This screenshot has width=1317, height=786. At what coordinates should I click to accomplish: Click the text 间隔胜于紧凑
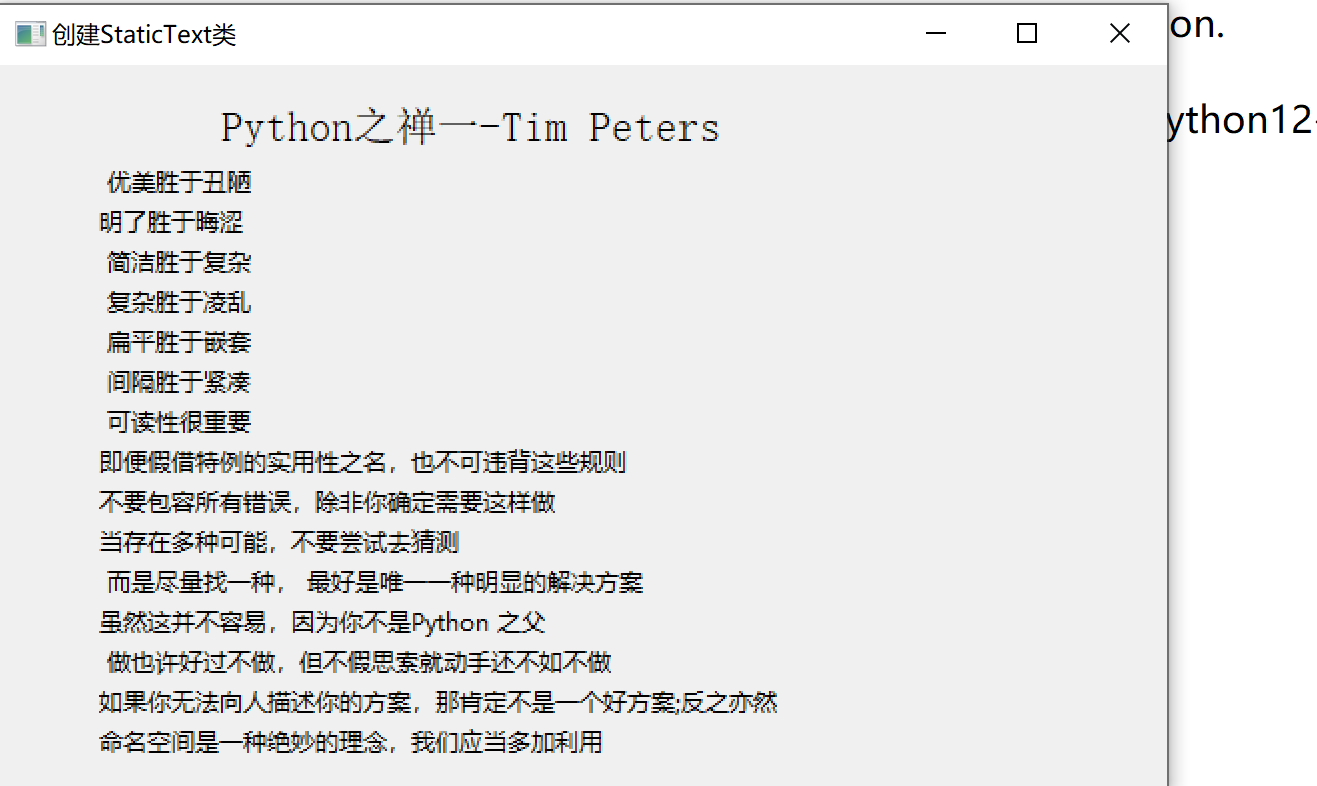pos(179,382)
